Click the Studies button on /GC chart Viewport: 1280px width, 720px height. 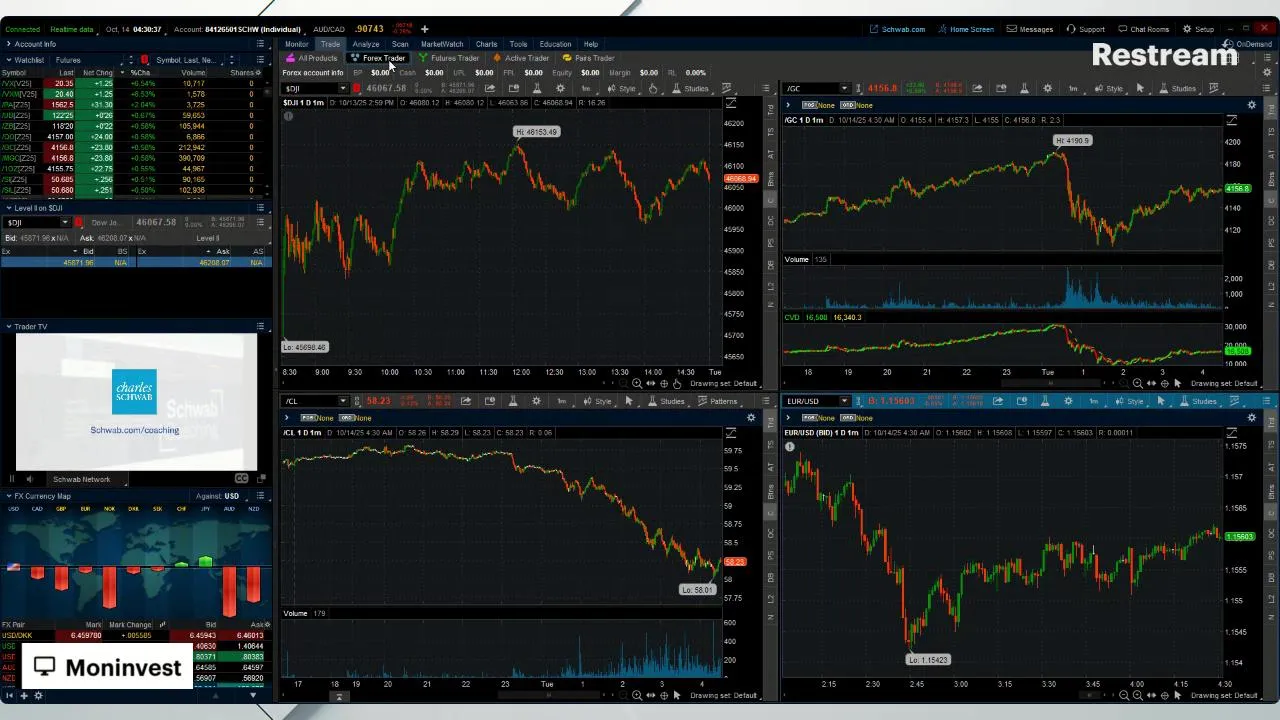1177,88
